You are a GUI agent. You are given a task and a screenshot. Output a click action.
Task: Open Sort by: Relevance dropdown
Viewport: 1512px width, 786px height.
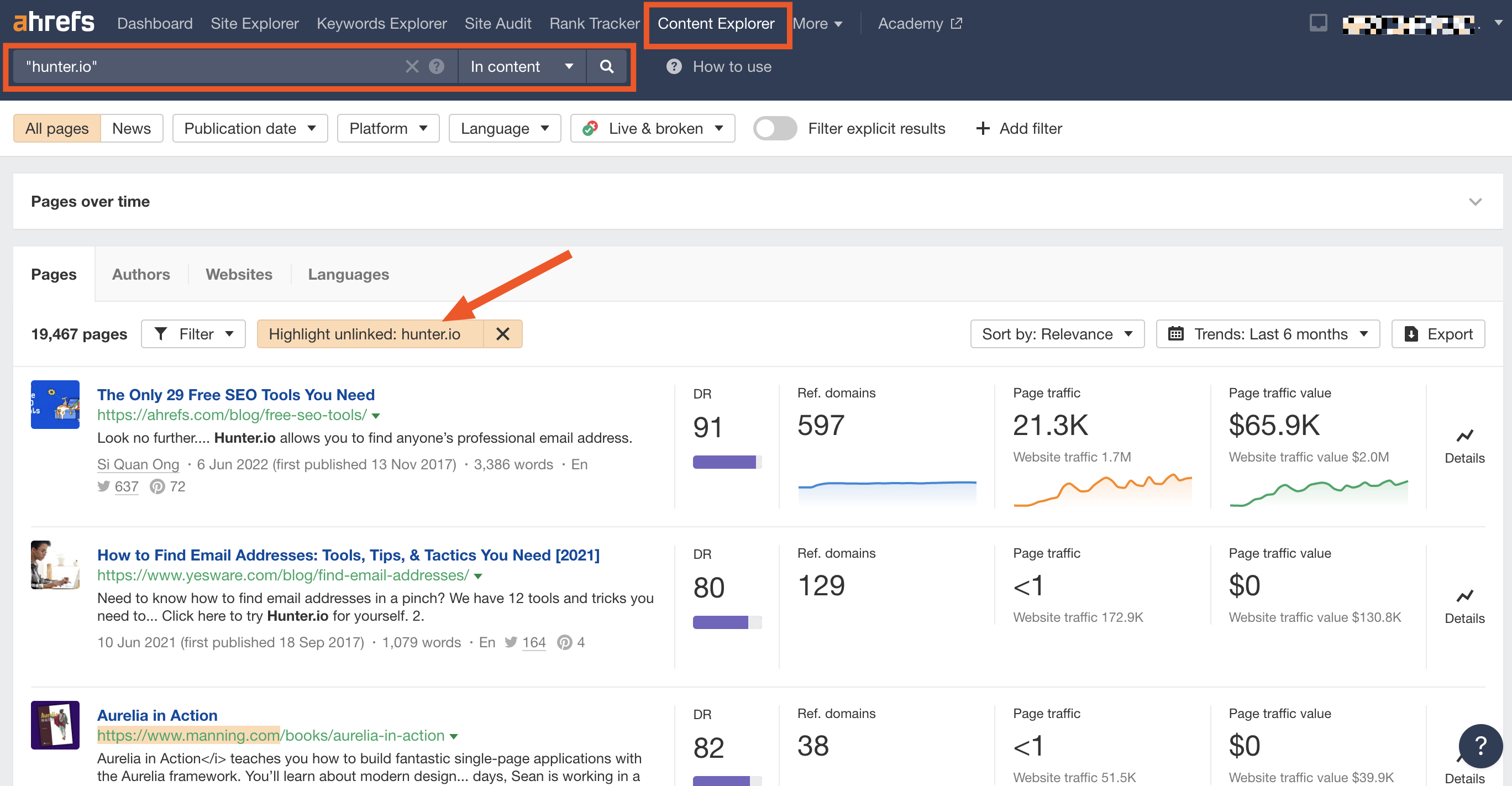(1057, 333)
